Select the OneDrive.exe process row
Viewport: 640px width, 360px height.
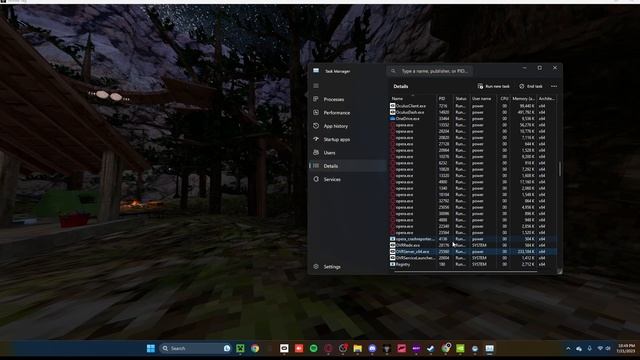coord(473,118)
